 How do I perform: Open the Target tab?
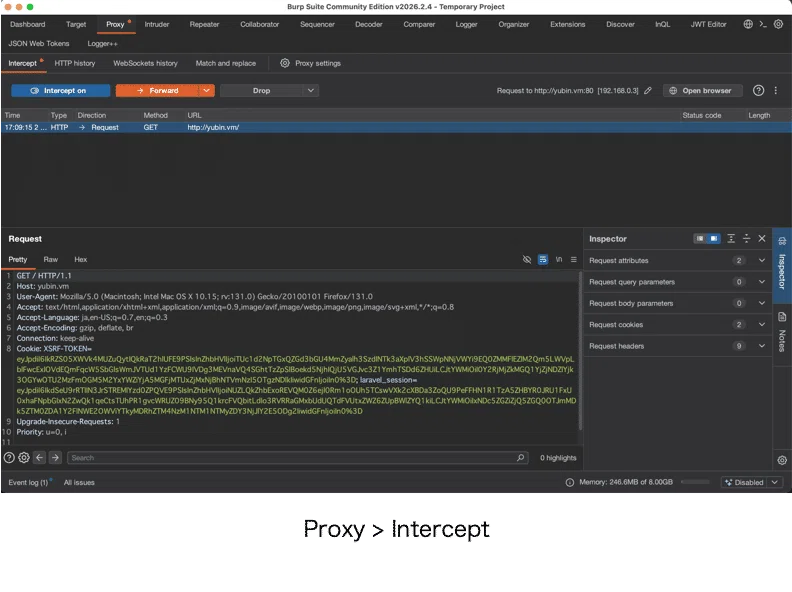(76, 24)
